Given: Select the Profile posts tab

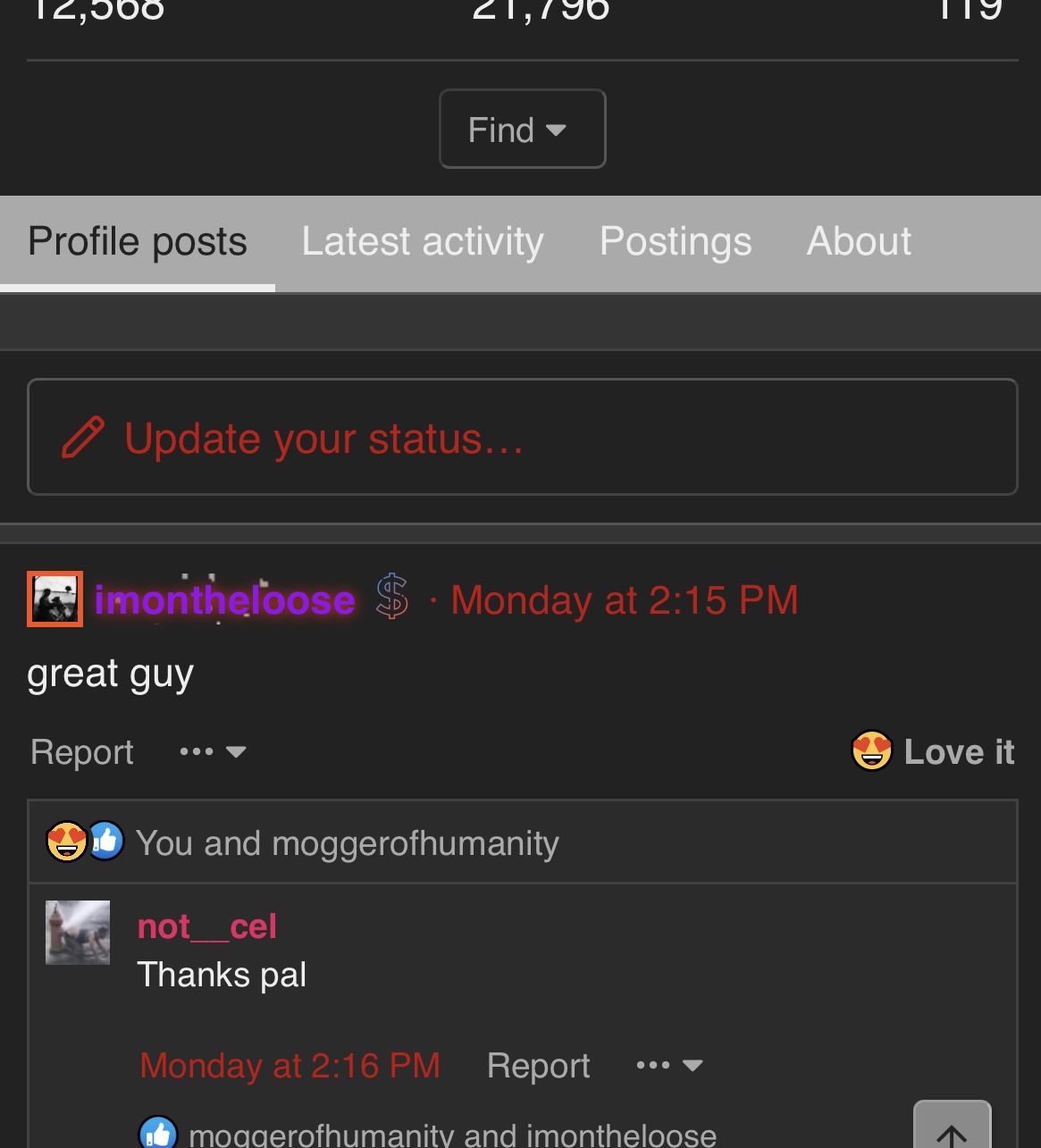Looking at the screenshot, I should click(138, 242).
